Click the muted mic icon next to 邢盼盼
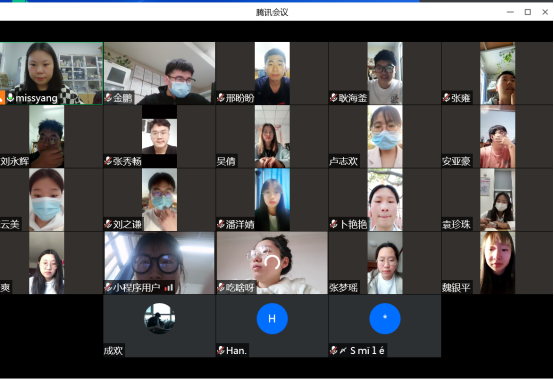This screenshot has width=554, height=380. click(x=221, y=98)
